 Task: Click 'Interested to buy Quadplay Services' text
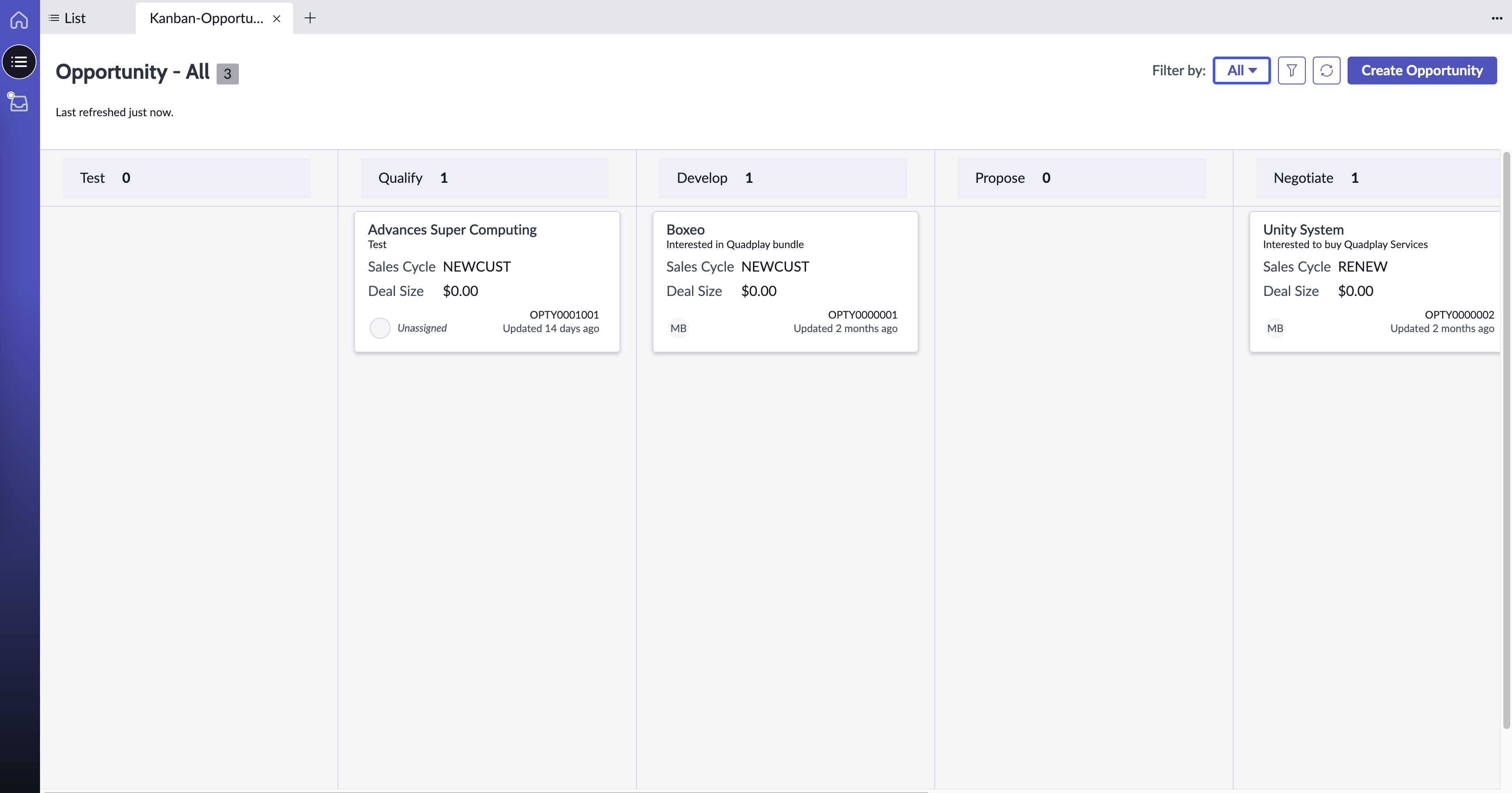[x=1345, y=244]
